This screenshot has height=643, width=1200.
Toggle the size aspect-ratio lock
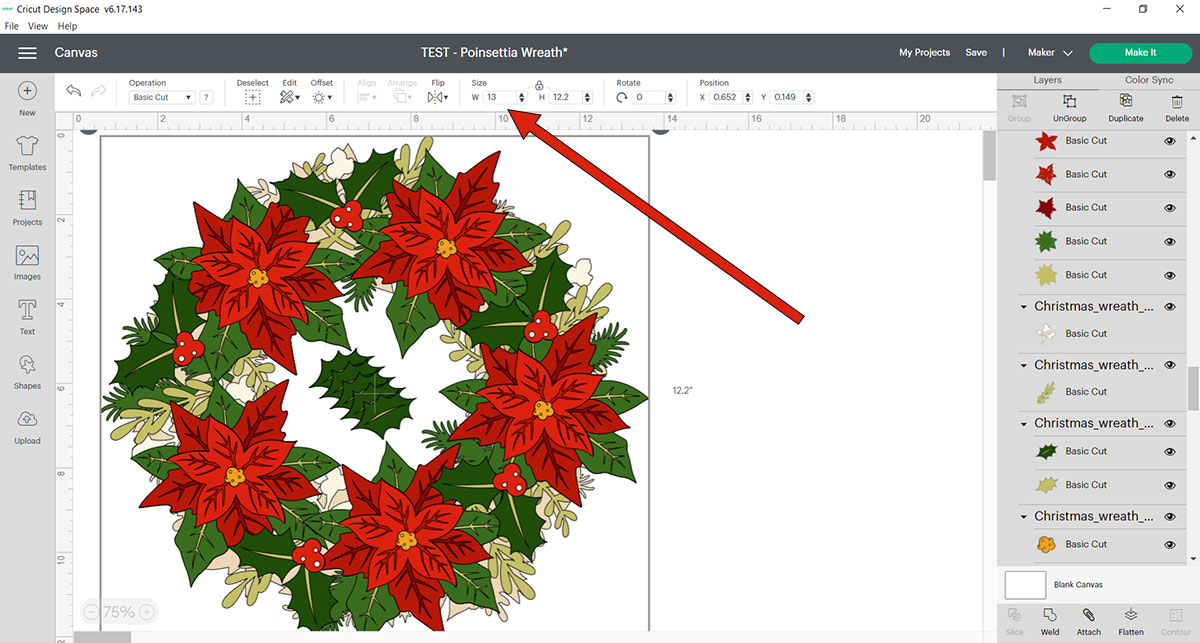(x=539, y=86)
